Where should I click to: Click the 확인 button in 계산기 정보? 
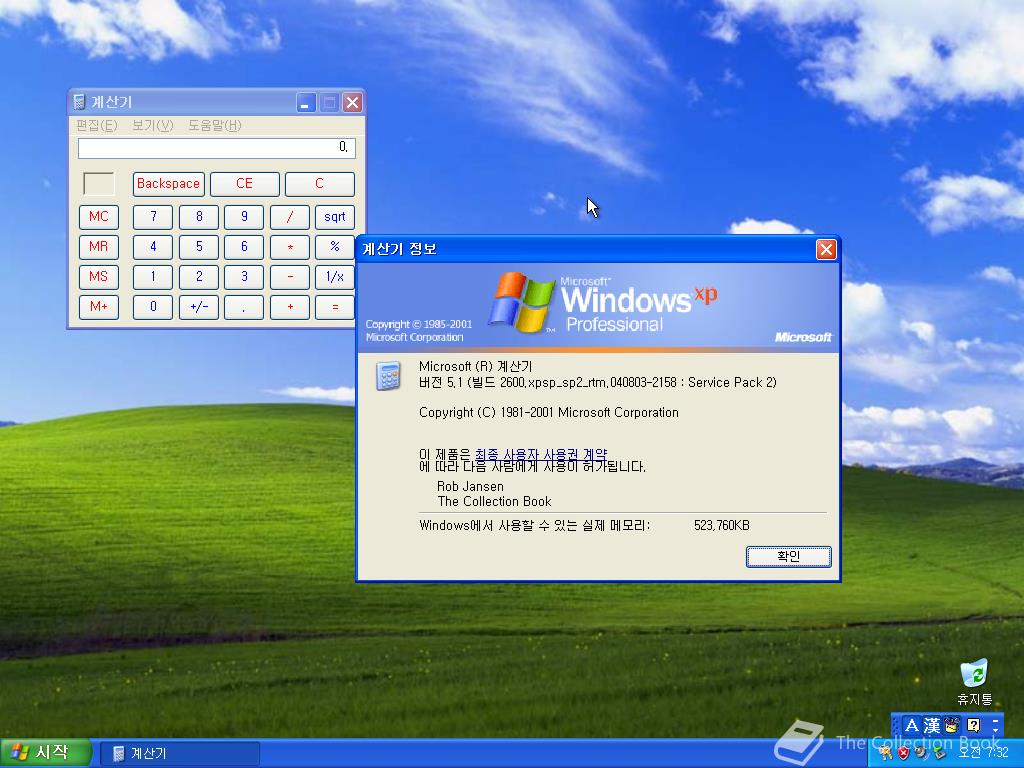coord(788,556)
